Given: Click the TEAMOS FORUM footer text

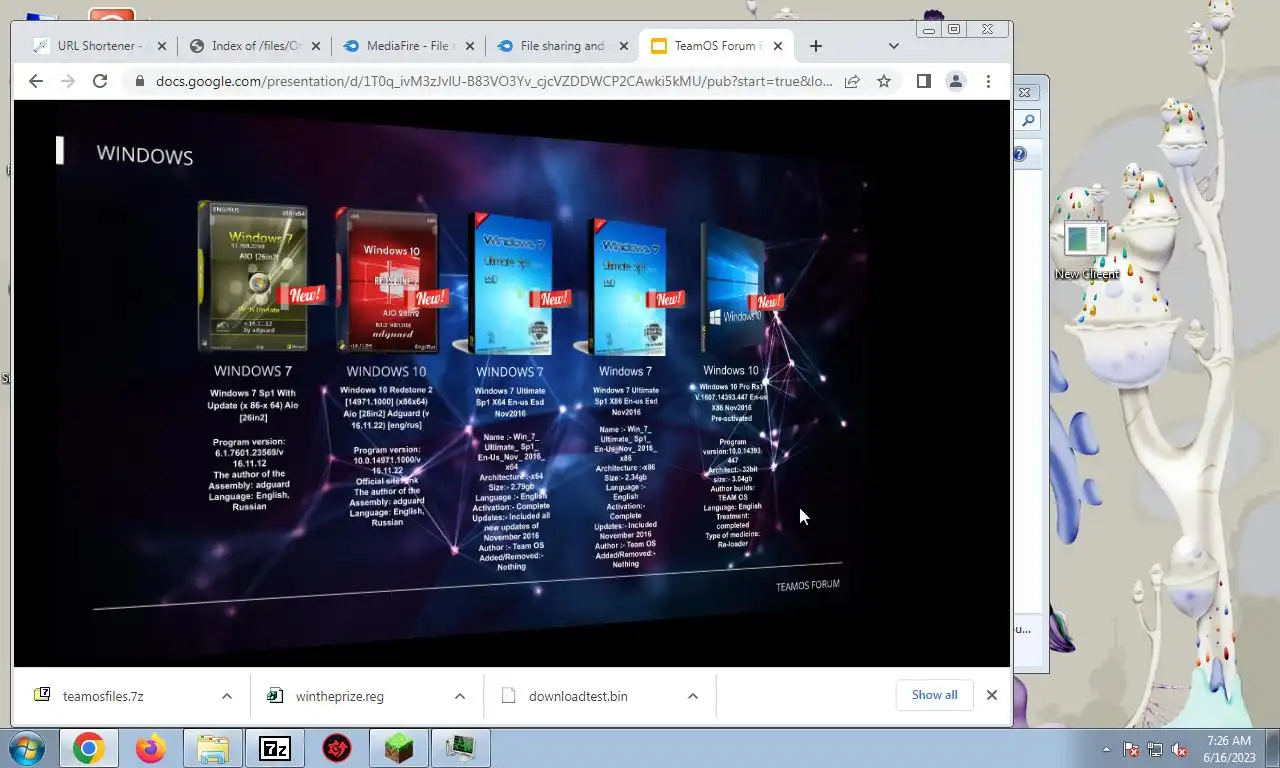Looking at the screenshot, I should [808, 585].
